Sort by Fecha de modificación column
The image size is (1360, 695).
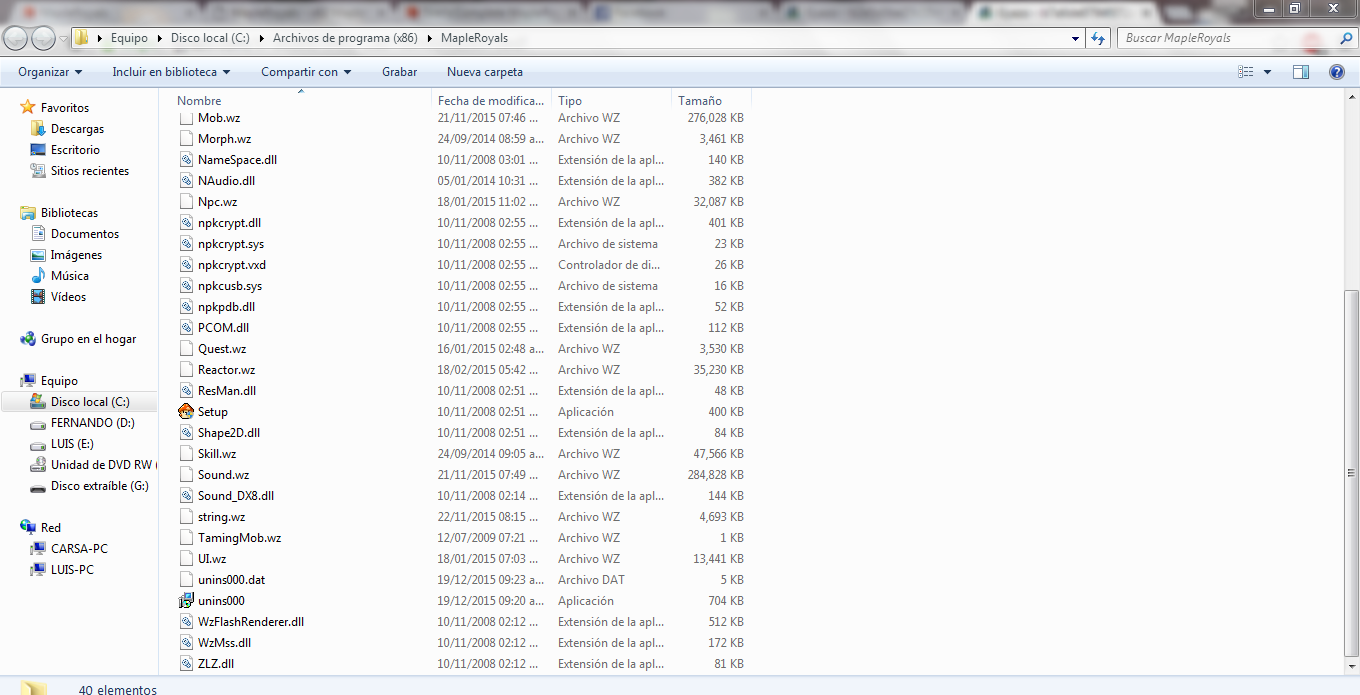click(492, 101)
